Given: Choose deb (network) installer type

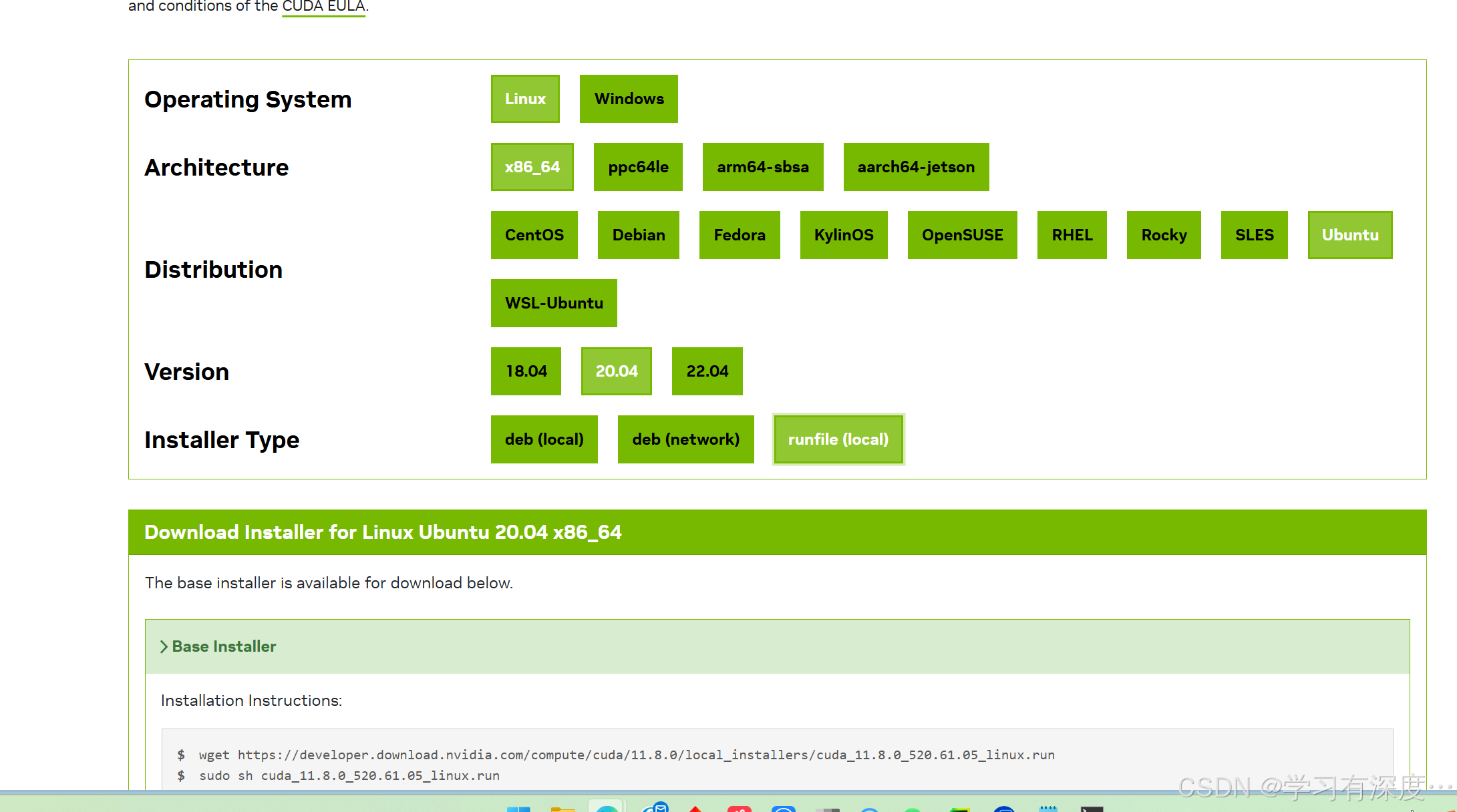Looking at the screenshot, I should pyautogui.click(x=685, y=439).
